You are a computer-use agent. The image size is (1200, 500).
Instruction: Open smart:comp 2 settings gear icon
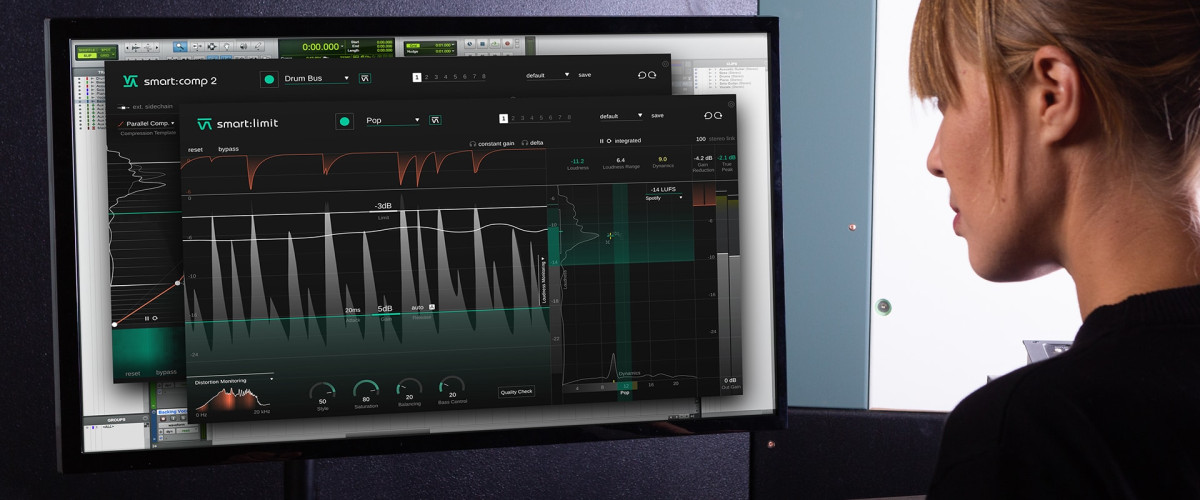point(665,64)
